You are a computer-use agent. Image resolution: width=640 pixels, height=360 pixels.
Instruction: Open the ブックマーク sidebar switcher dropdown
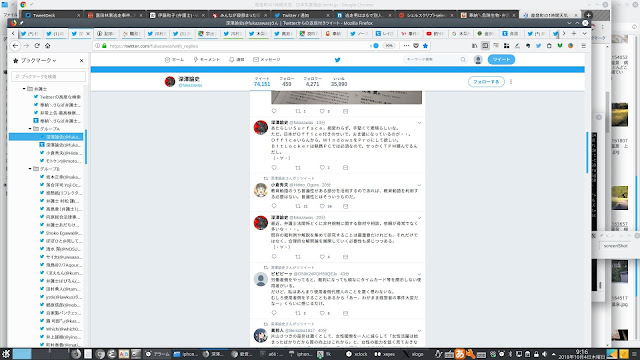pos(38,60)
